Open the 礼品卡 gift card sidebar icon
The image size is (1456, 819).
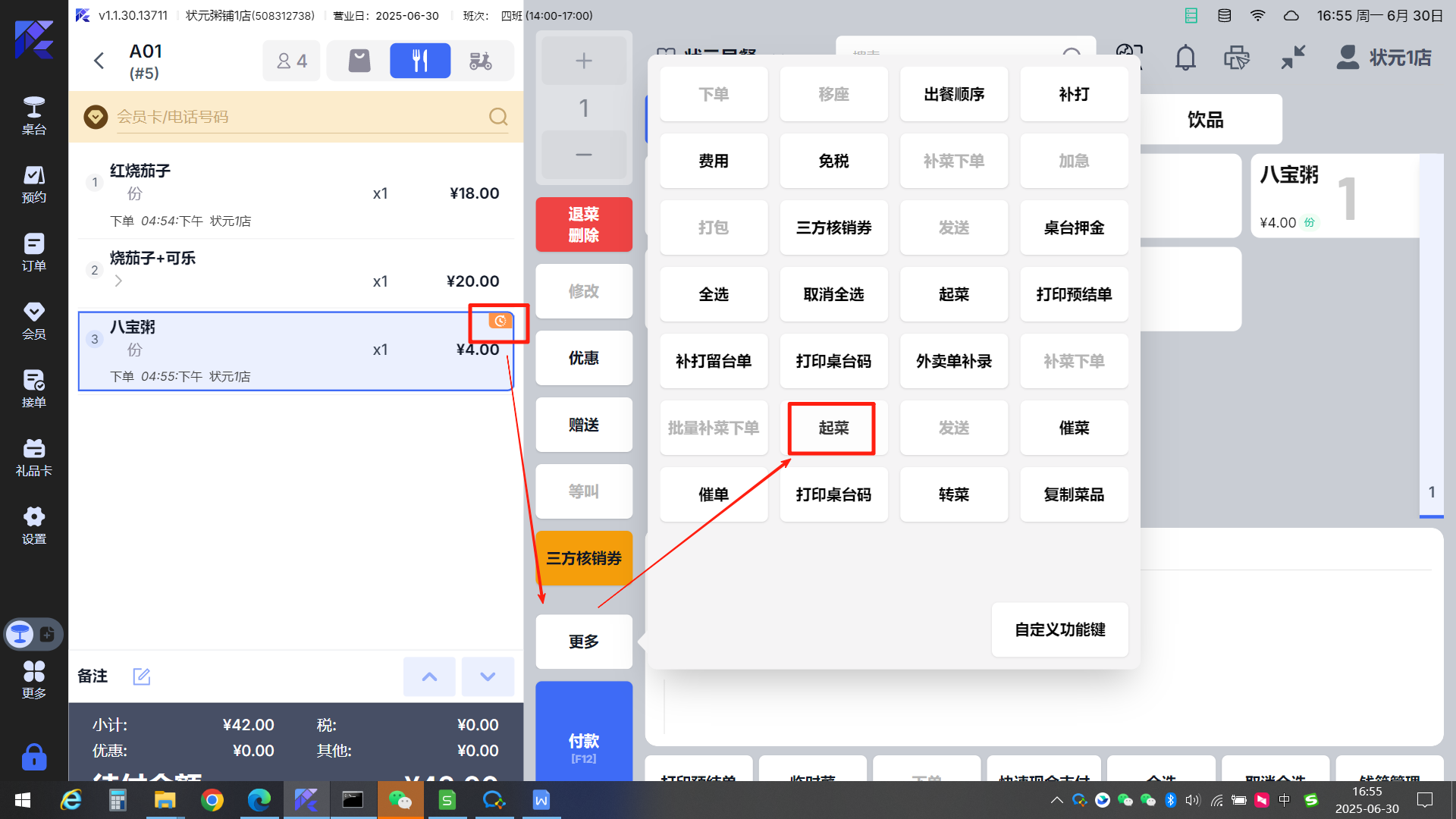click(33, 457)
